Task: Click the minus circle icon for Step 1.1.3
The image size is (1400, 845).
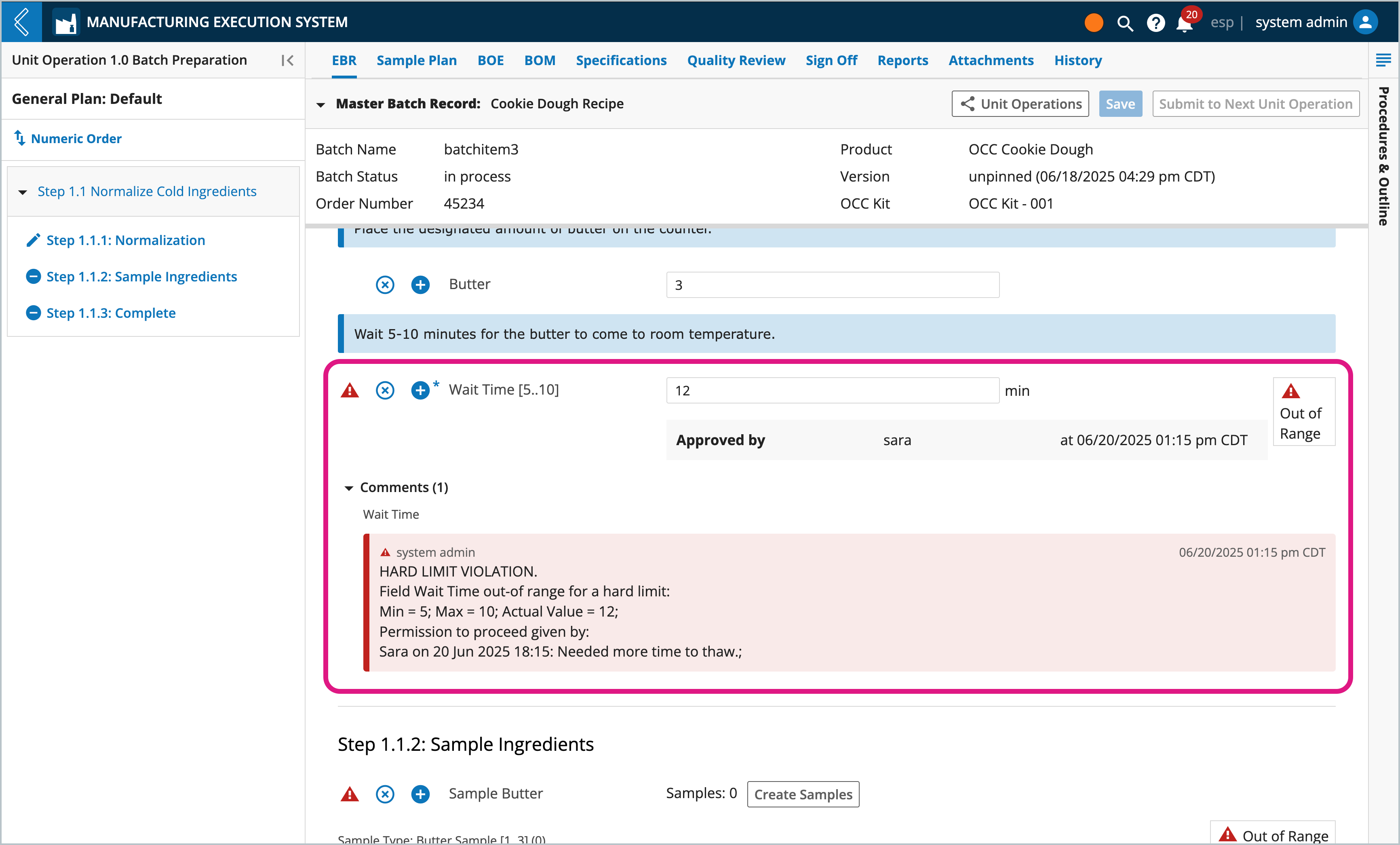Action: 34,313
